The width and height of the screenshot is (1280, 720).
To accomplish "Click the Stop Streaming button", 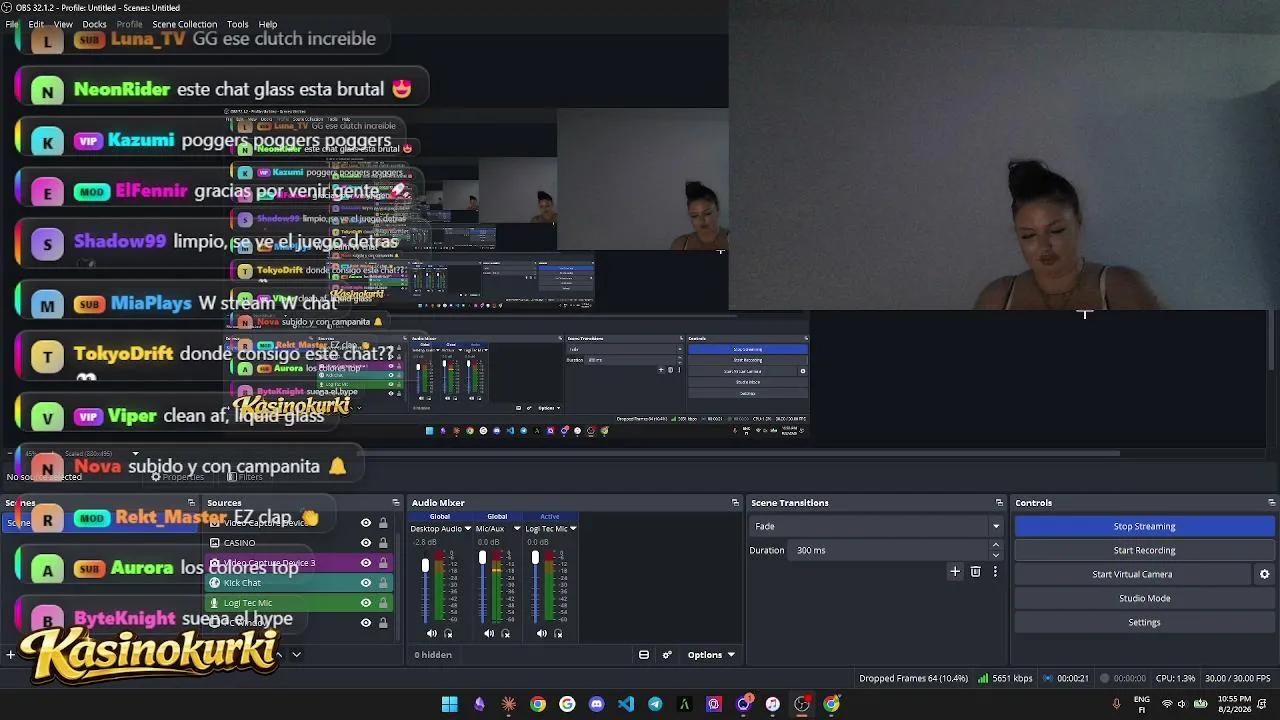I will pos(1144,526).
